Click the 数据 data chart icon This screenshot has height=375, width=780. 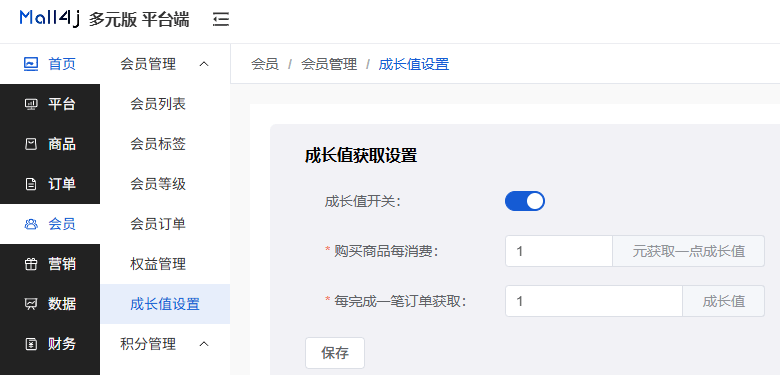pyautogui.click(x=31, y=304)
